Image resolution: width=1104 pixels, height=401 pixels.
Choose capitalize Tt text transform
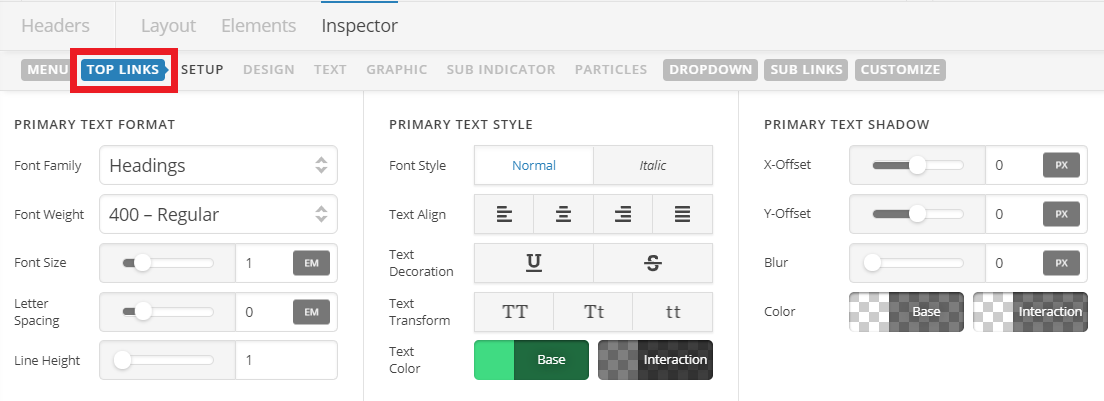594,312
